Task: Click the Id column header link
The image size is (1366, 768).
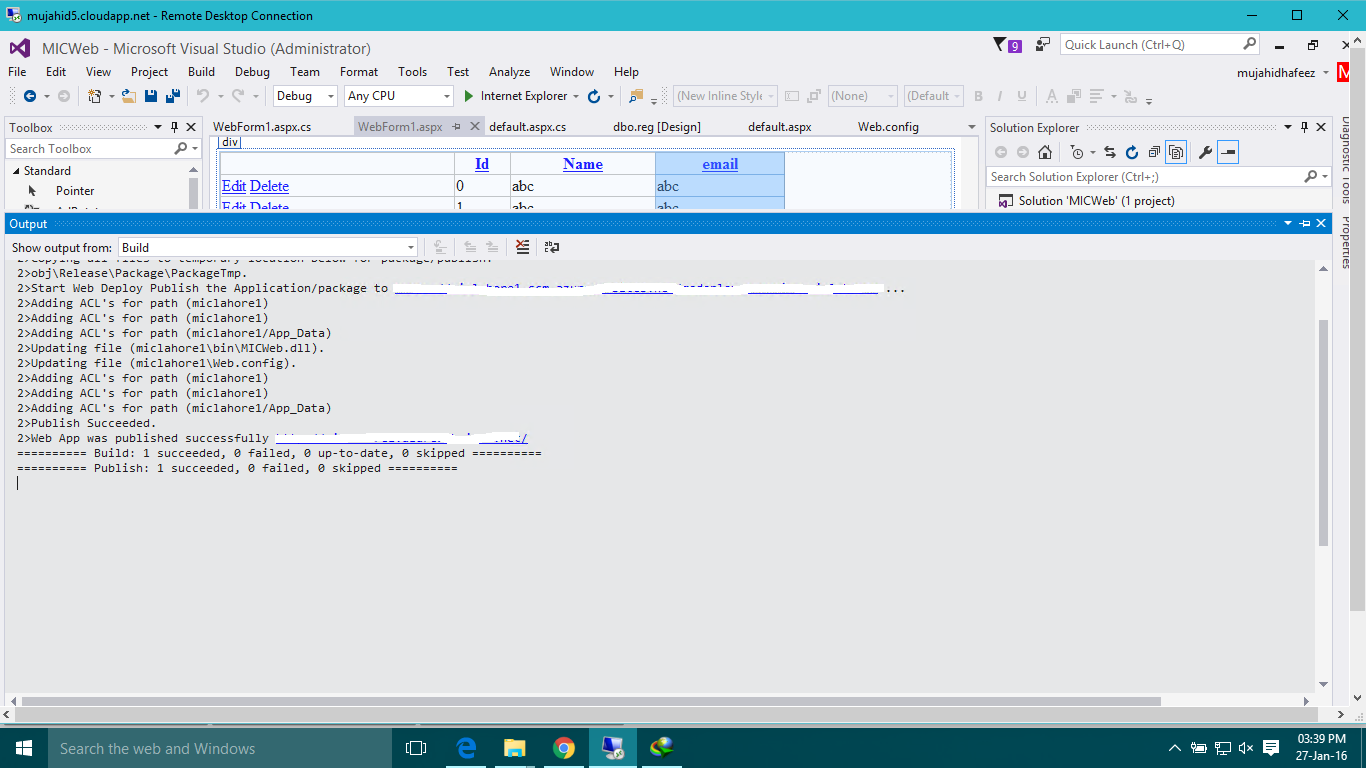Action: (x=482, y=164)
